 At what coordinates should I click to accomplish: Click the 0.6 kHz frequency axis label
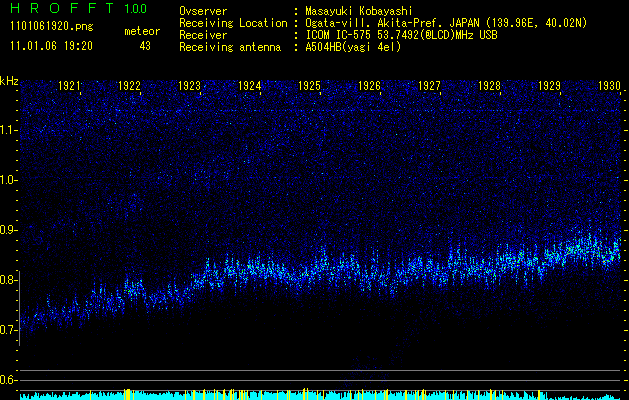tap(7, 380)
